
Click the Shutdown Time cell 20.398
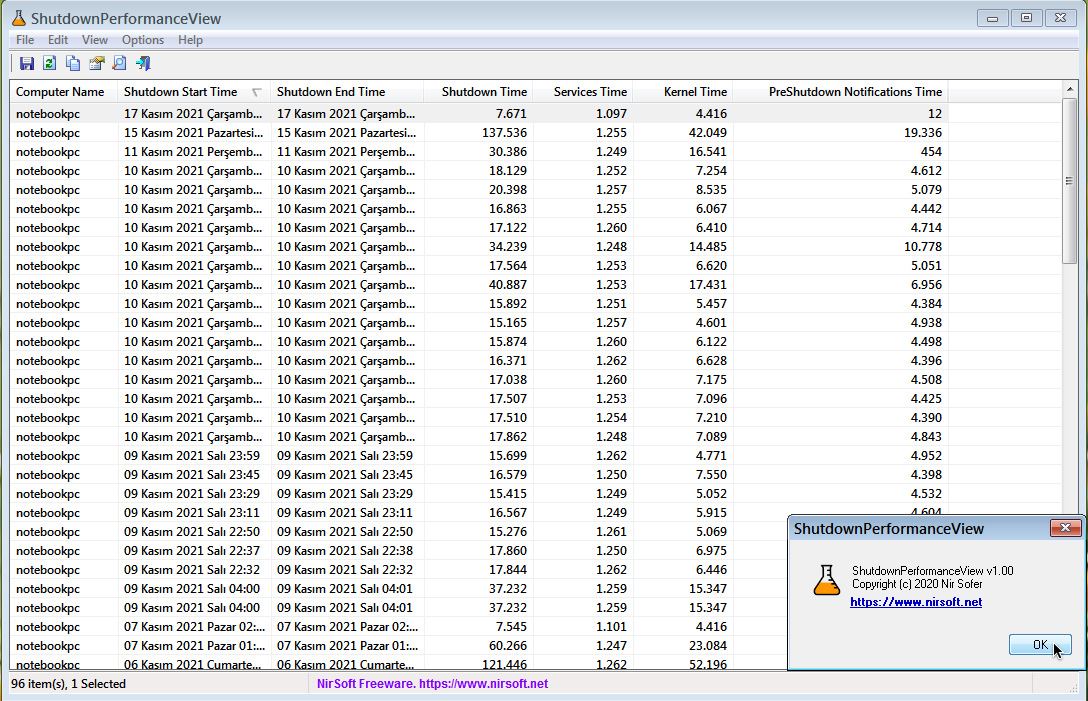click(508, 190)
